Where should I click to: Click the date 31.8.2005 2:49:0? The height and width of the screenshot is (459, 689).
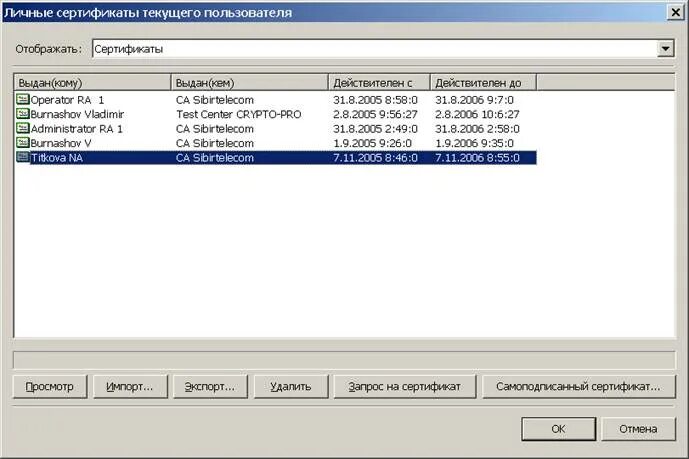click(375, 129)
